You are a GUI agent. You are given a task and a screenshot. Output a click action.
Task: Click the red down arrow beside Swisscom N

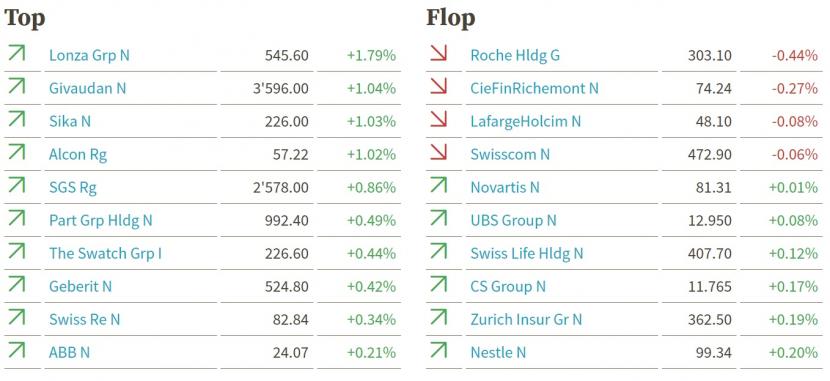(438, 152)
